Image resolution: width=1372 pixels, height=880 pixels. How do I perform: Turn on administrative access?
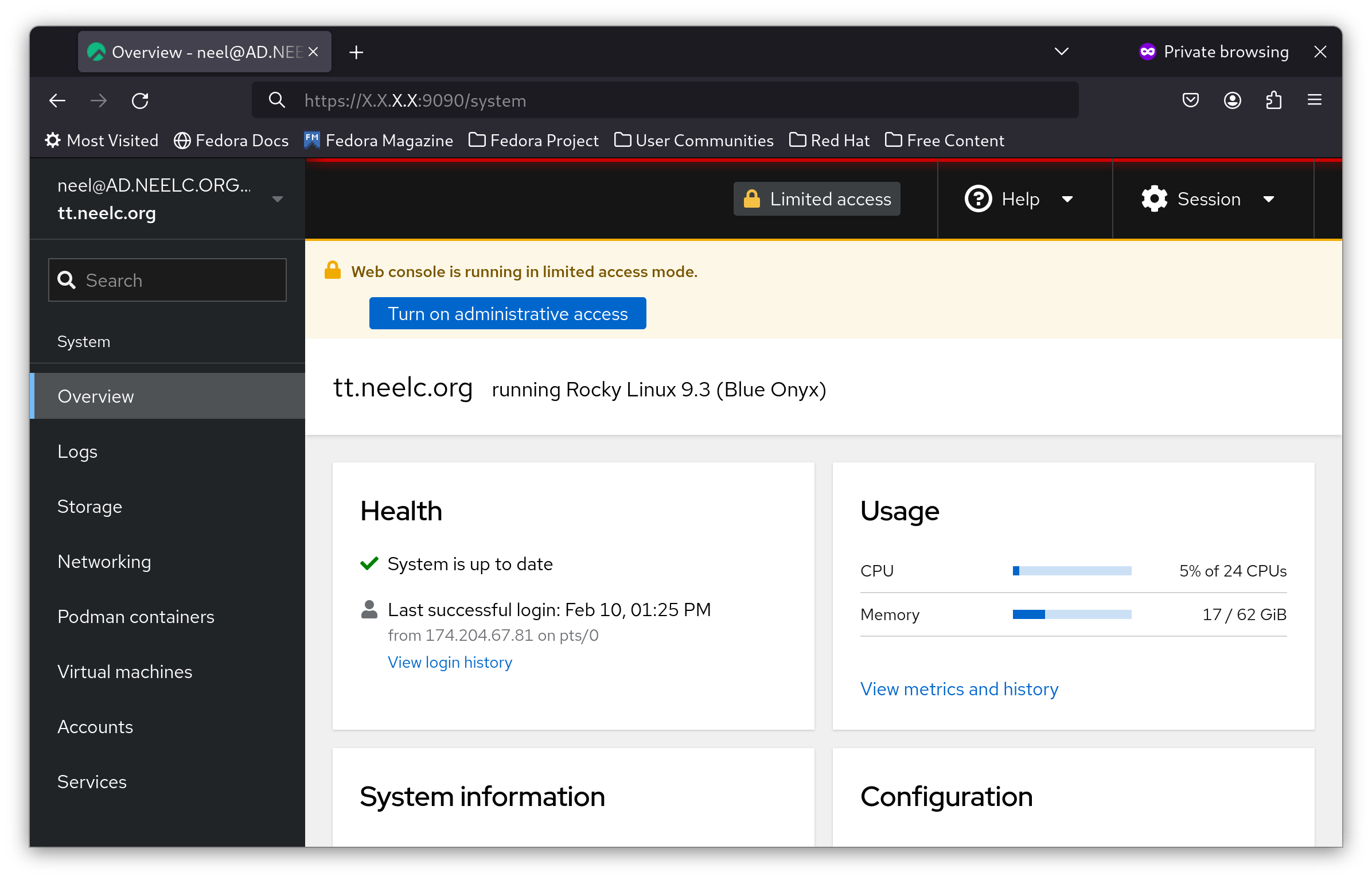pos(508,314)
